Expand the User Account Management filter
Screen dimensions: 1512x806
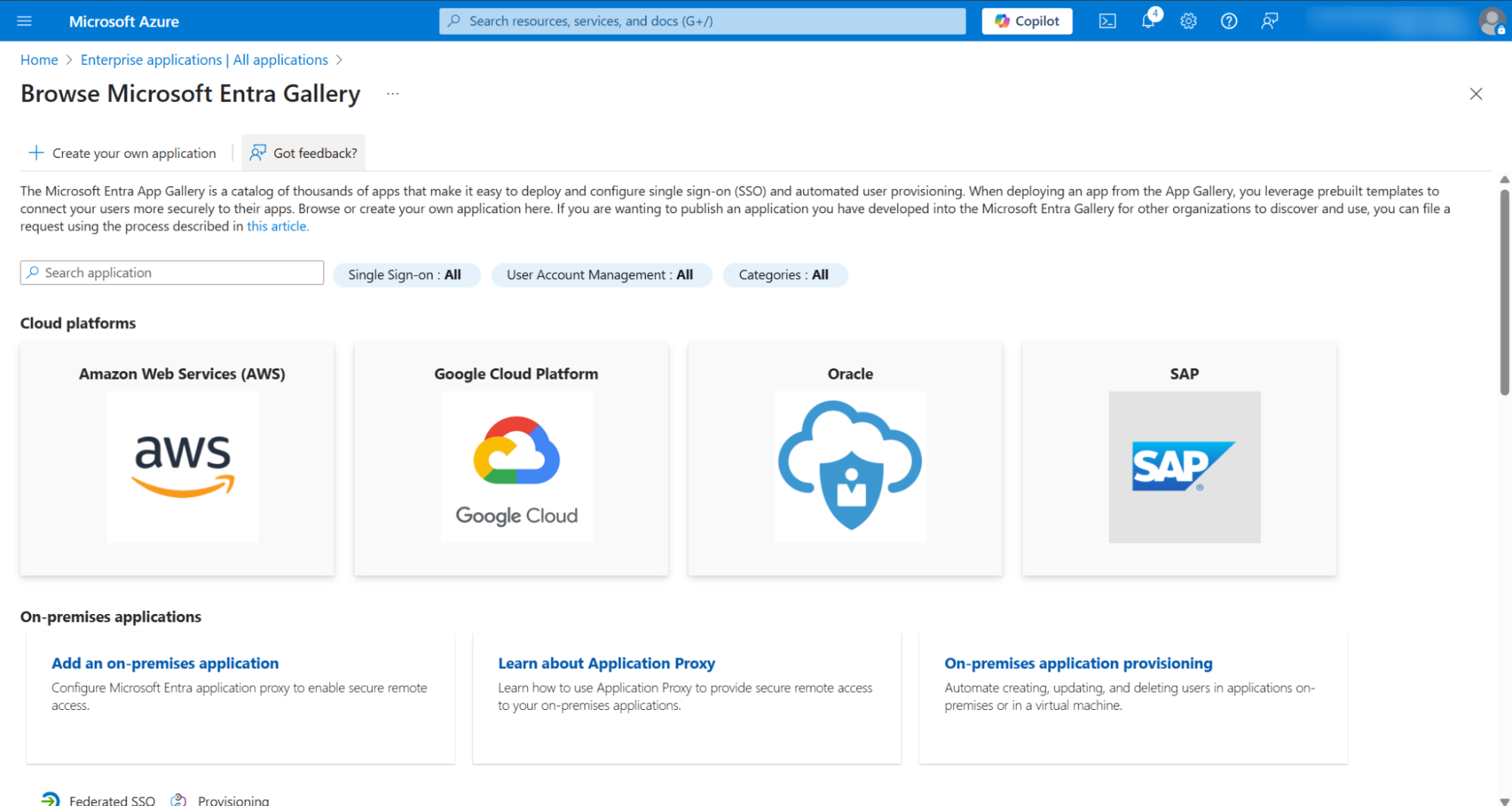601,274
